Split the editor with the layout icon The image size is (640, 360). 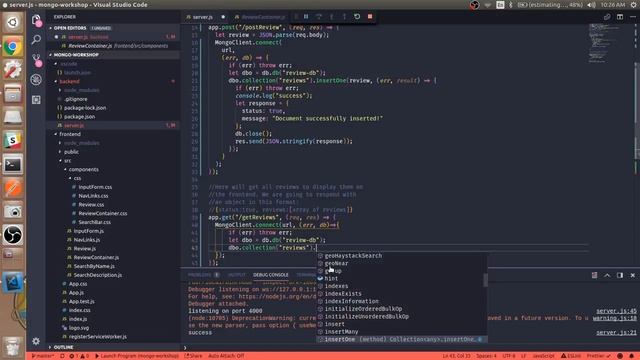coord(620,17)
